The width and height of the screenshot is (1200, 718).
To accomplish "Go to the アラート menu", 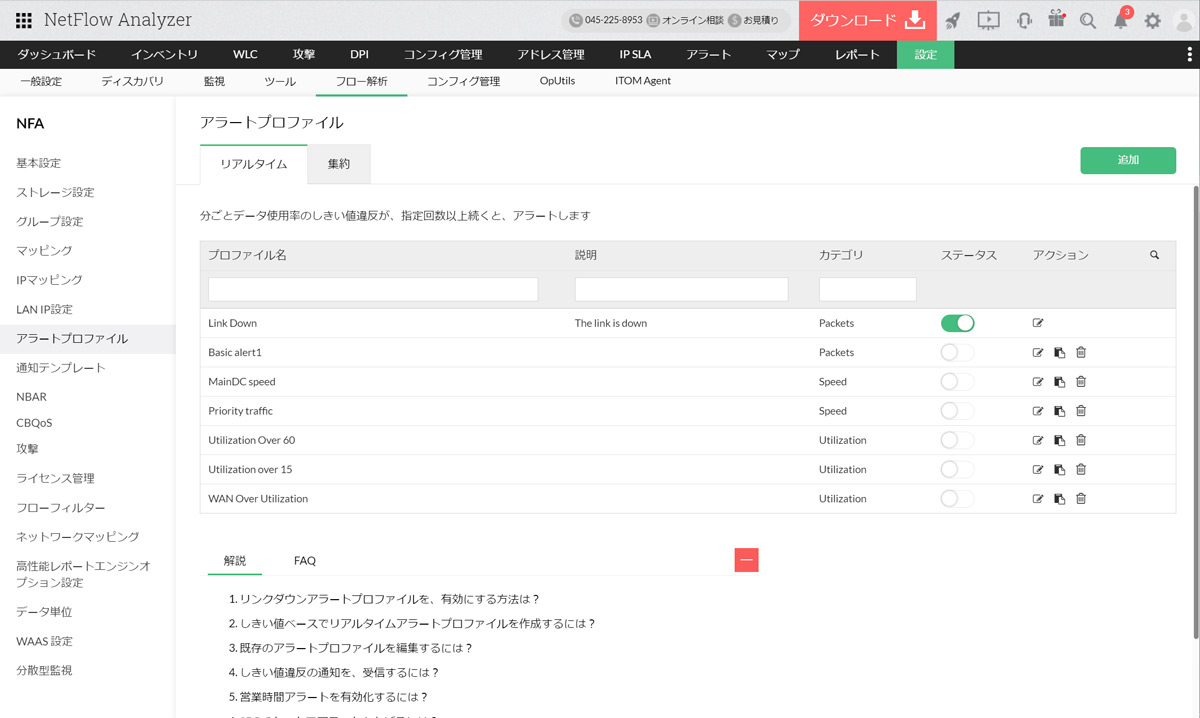I will click(x=709, y=55).
